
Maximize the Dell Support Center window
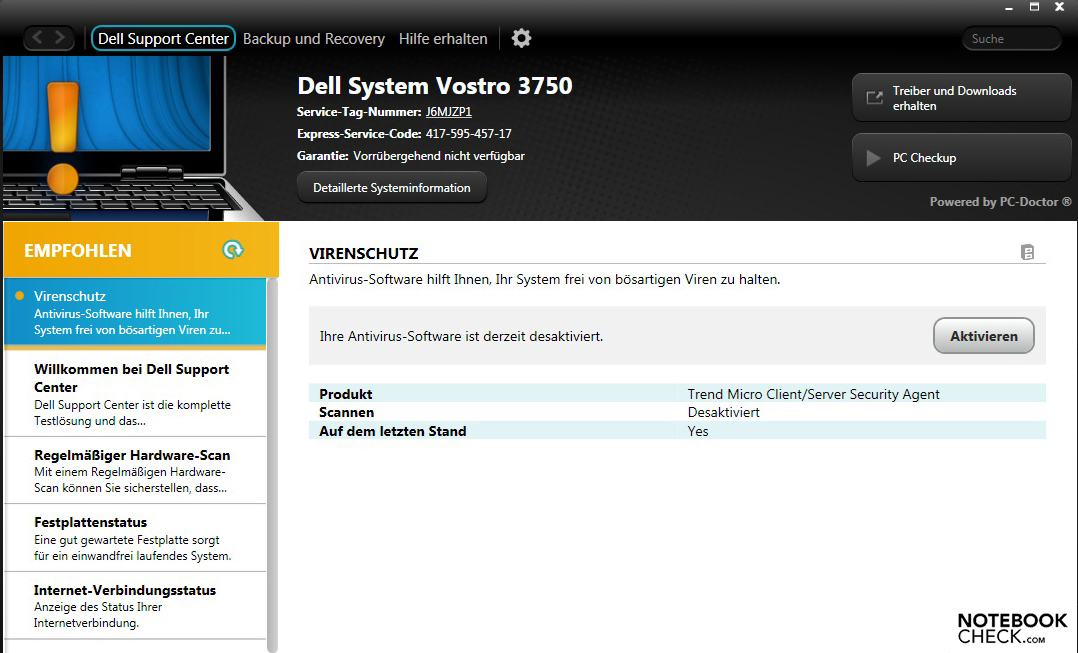coord(1034,7)
